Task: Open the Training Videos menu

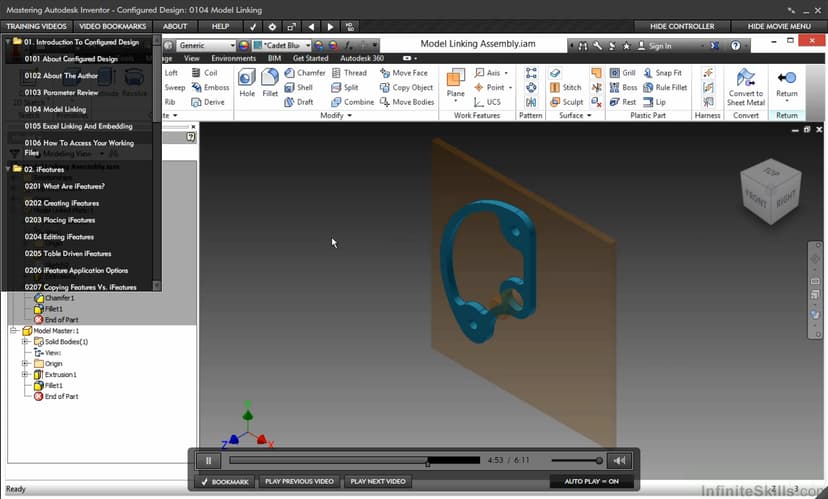Action: [x=36, y=26]
